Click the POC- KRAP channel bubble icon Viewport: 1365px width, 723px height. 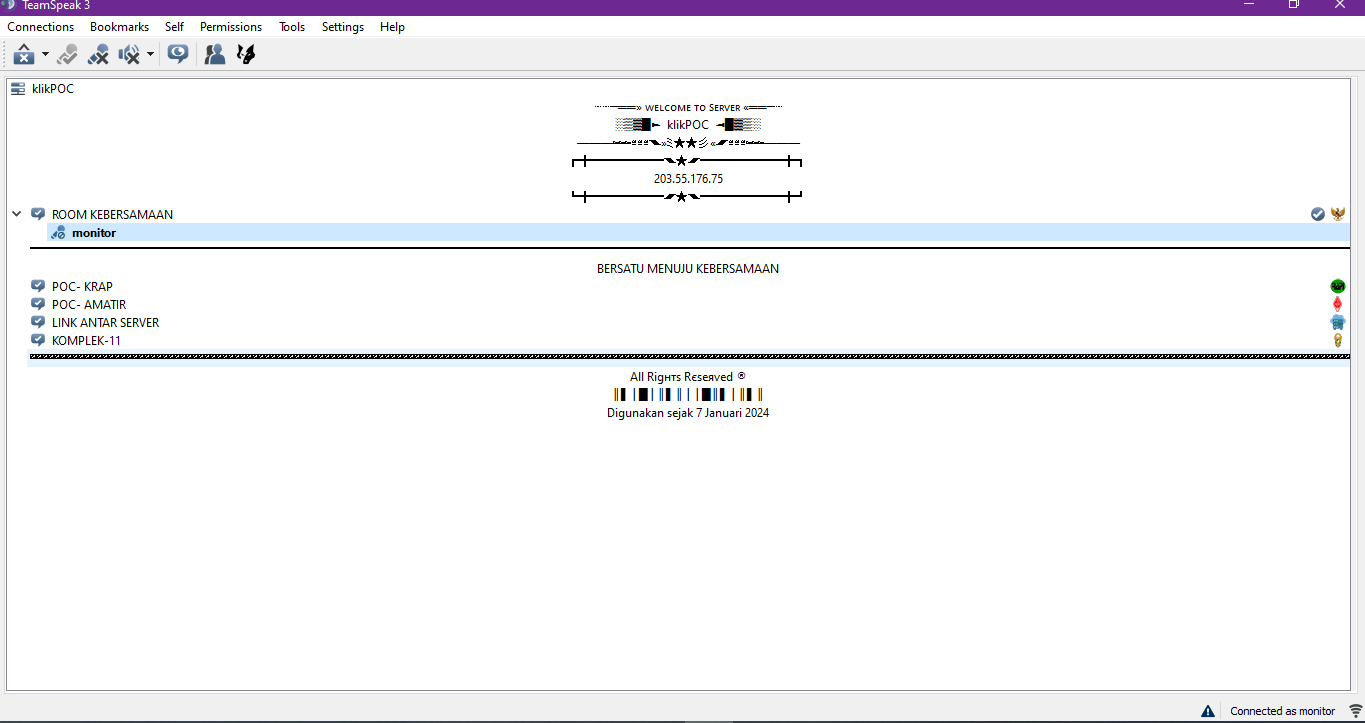[38, 286]
